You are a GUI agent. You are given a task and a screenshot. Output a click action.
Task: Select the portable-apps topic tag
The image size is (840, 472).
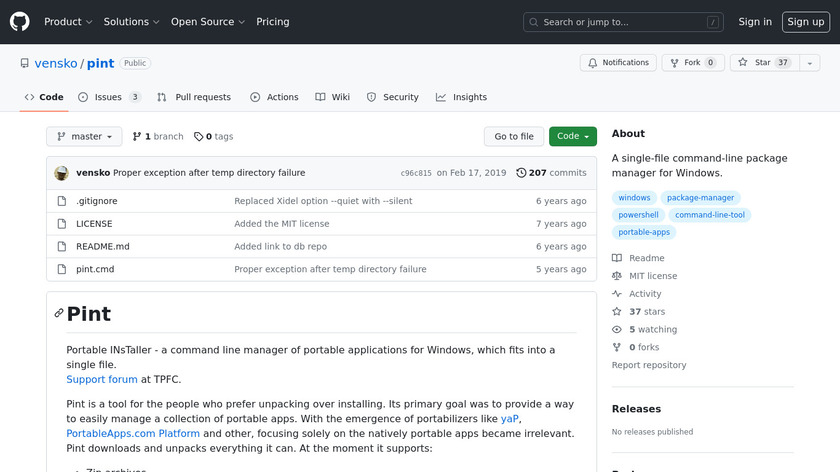[644, 232]
